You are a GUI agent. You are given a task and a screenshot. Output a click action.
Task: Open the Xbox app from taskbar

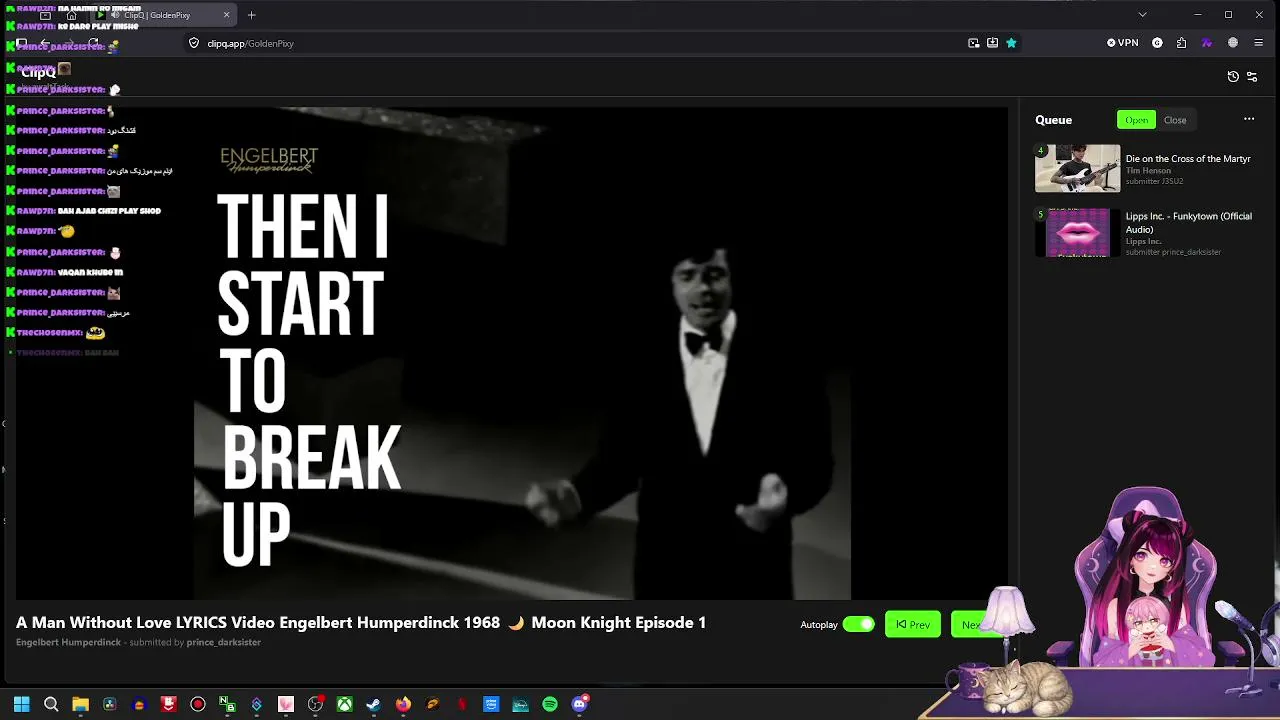pos(344,704)
